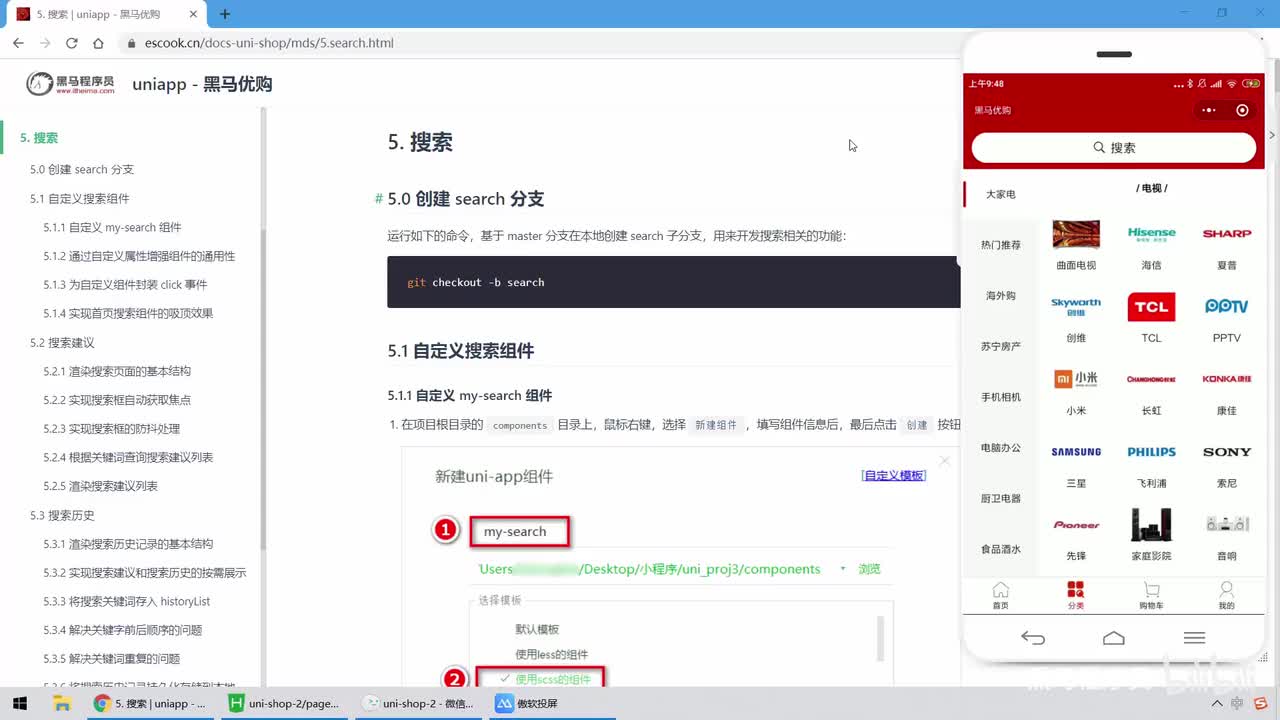Select 热门推荐 category in phone
The image size is (1280, 720).
tap(1000, 245)
